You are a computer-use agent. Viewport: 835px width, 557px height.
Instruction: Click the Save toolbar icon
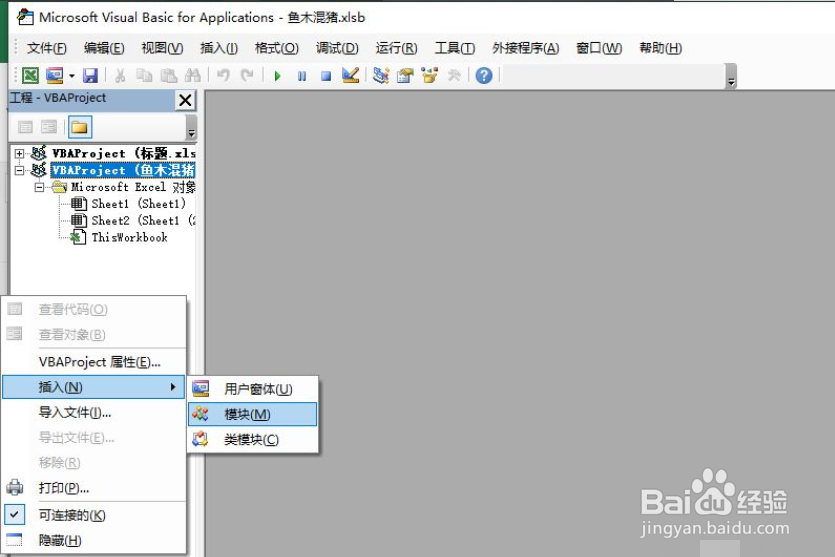point(91,76)
